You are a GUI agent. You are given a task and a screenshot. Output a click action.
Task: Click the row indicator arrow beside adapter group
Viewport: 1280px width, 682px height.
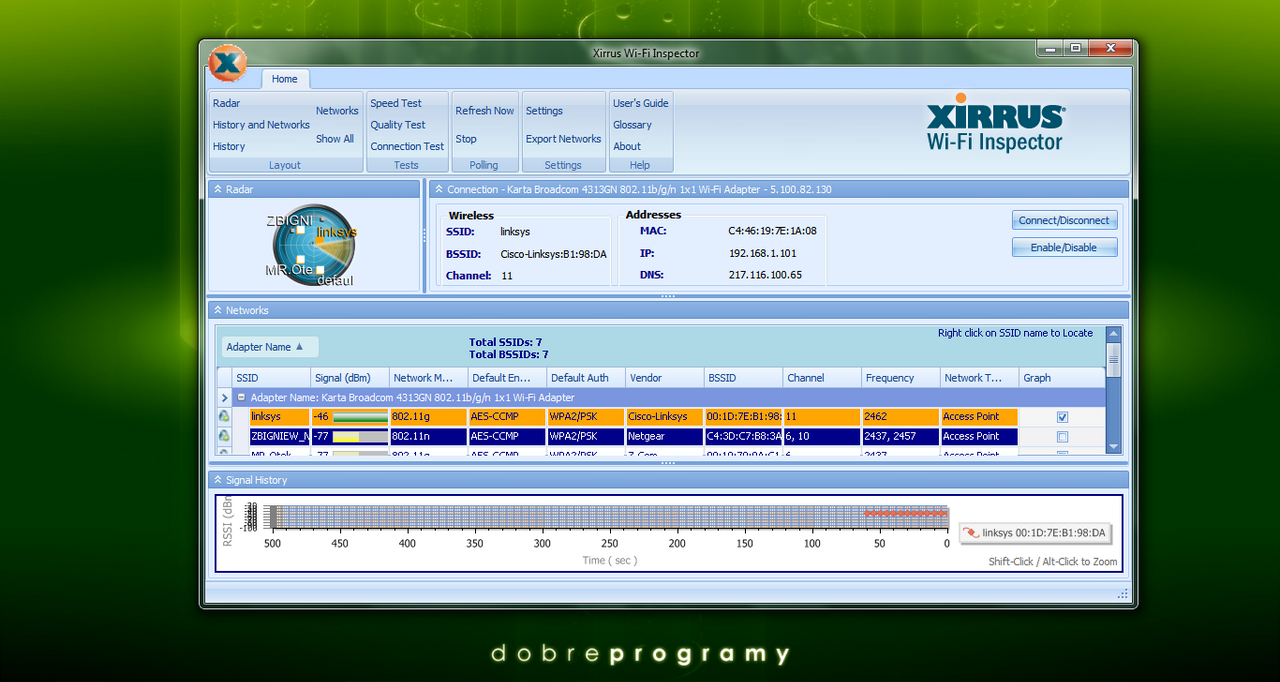pos(225,398)
